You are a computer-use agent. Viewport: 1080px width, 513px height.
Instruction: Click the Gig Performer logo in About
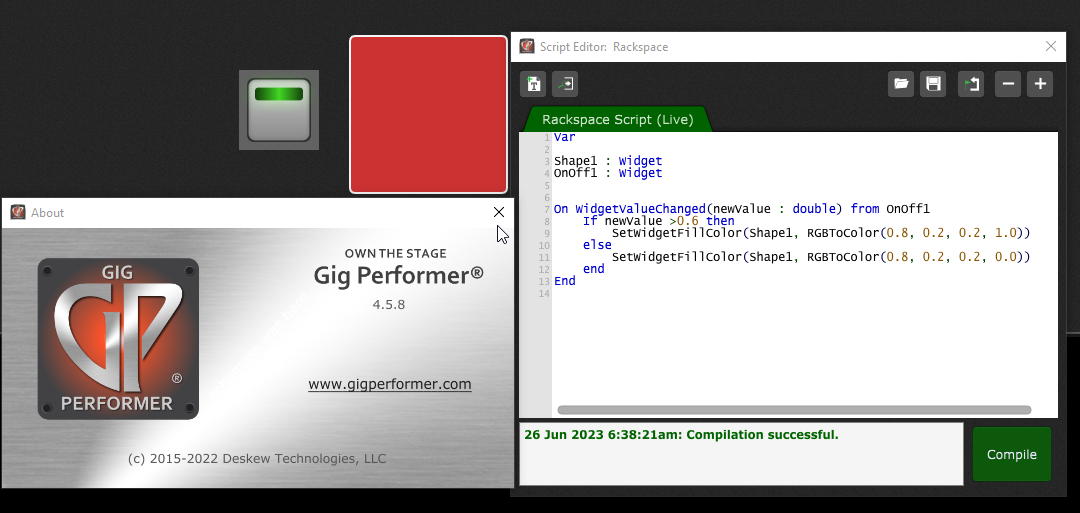[118, 338]
